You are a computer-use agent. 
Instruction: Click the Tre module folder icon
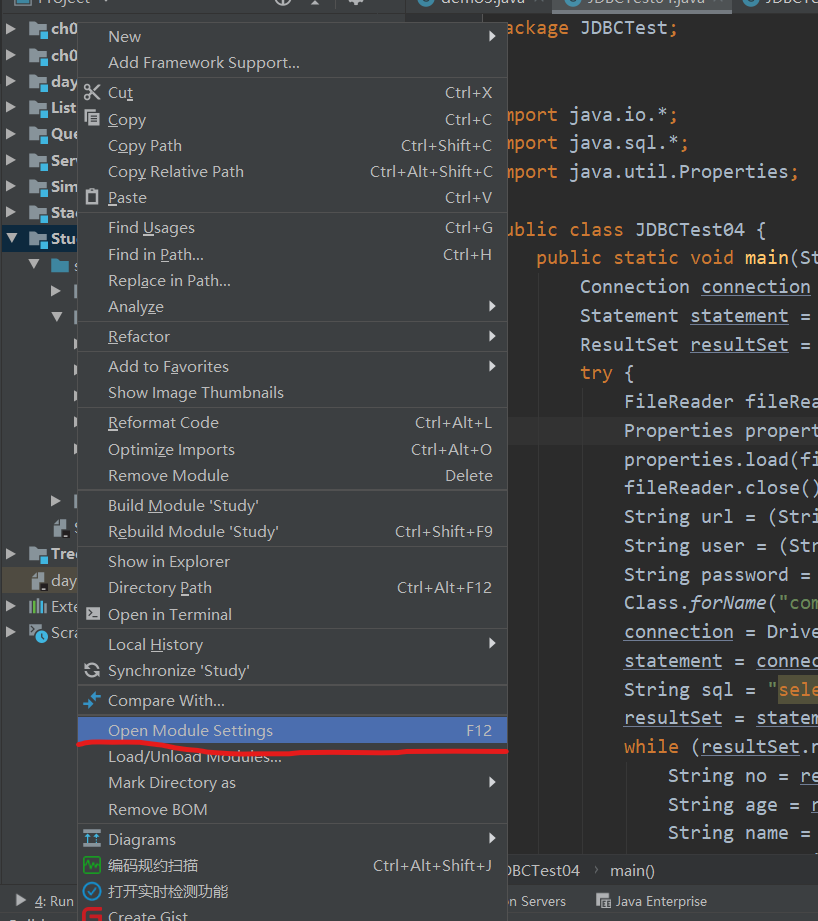click(38, 554)
